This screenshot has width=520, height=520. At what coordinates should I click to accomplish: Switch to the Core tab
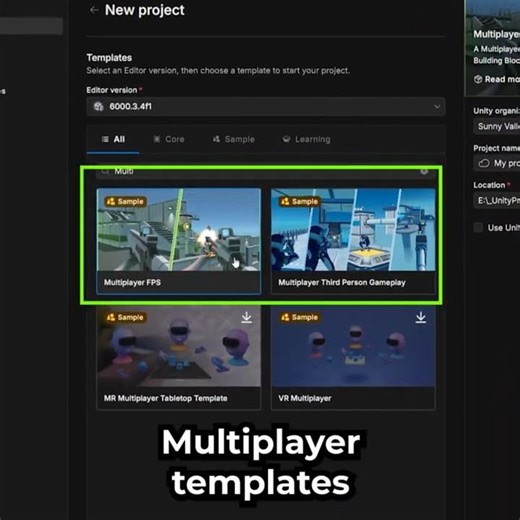pos(169,139)
